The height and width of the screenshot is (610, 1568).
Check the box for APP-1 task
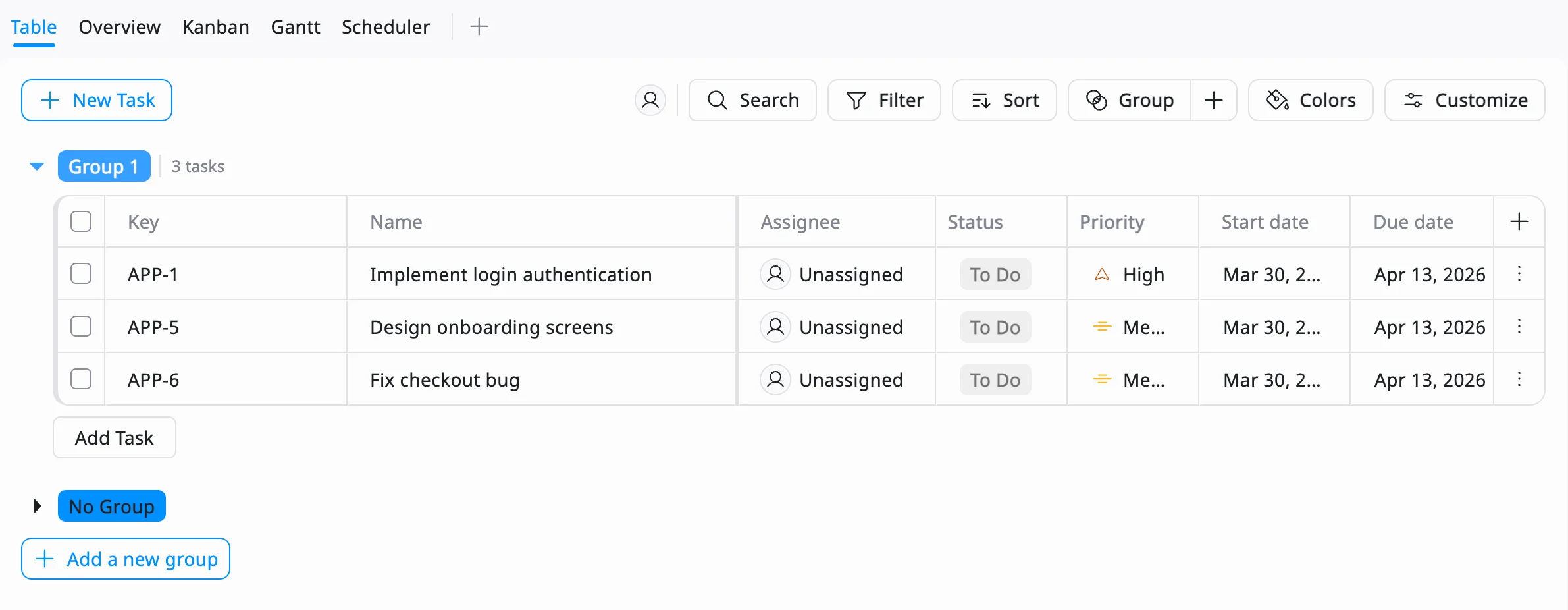coord(81,274)
